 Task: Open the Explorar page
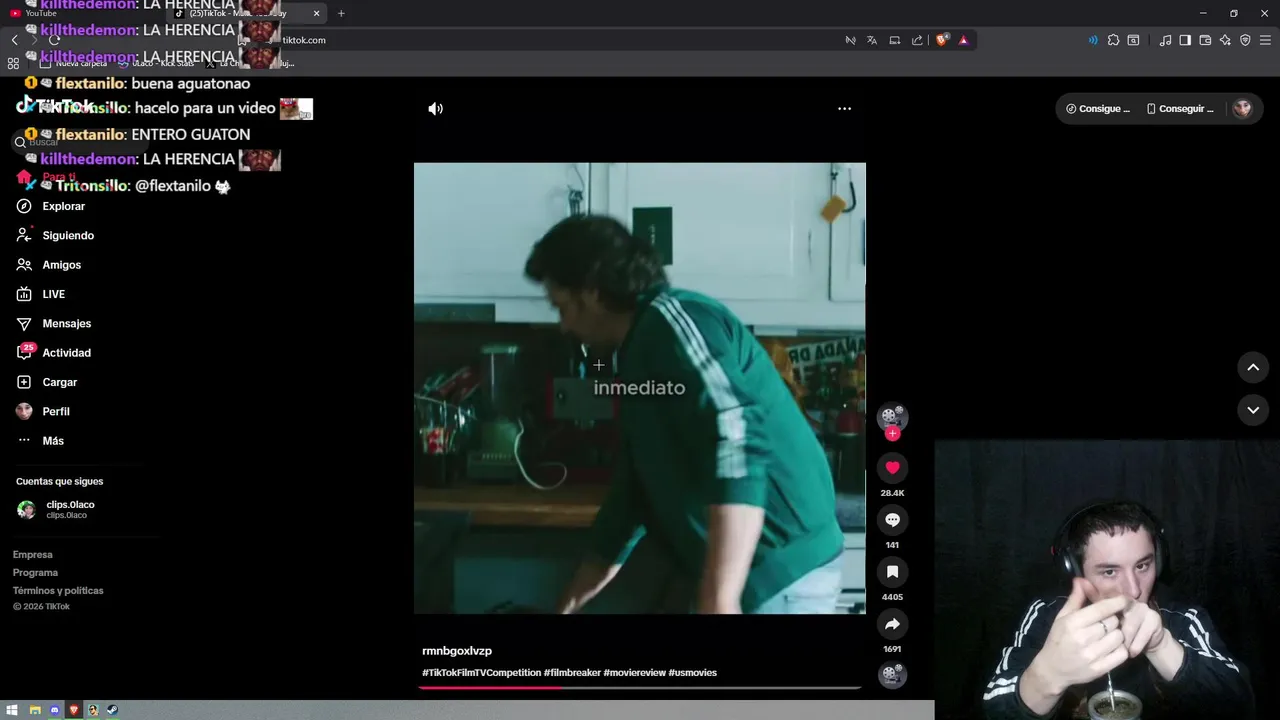click(51, 206)
